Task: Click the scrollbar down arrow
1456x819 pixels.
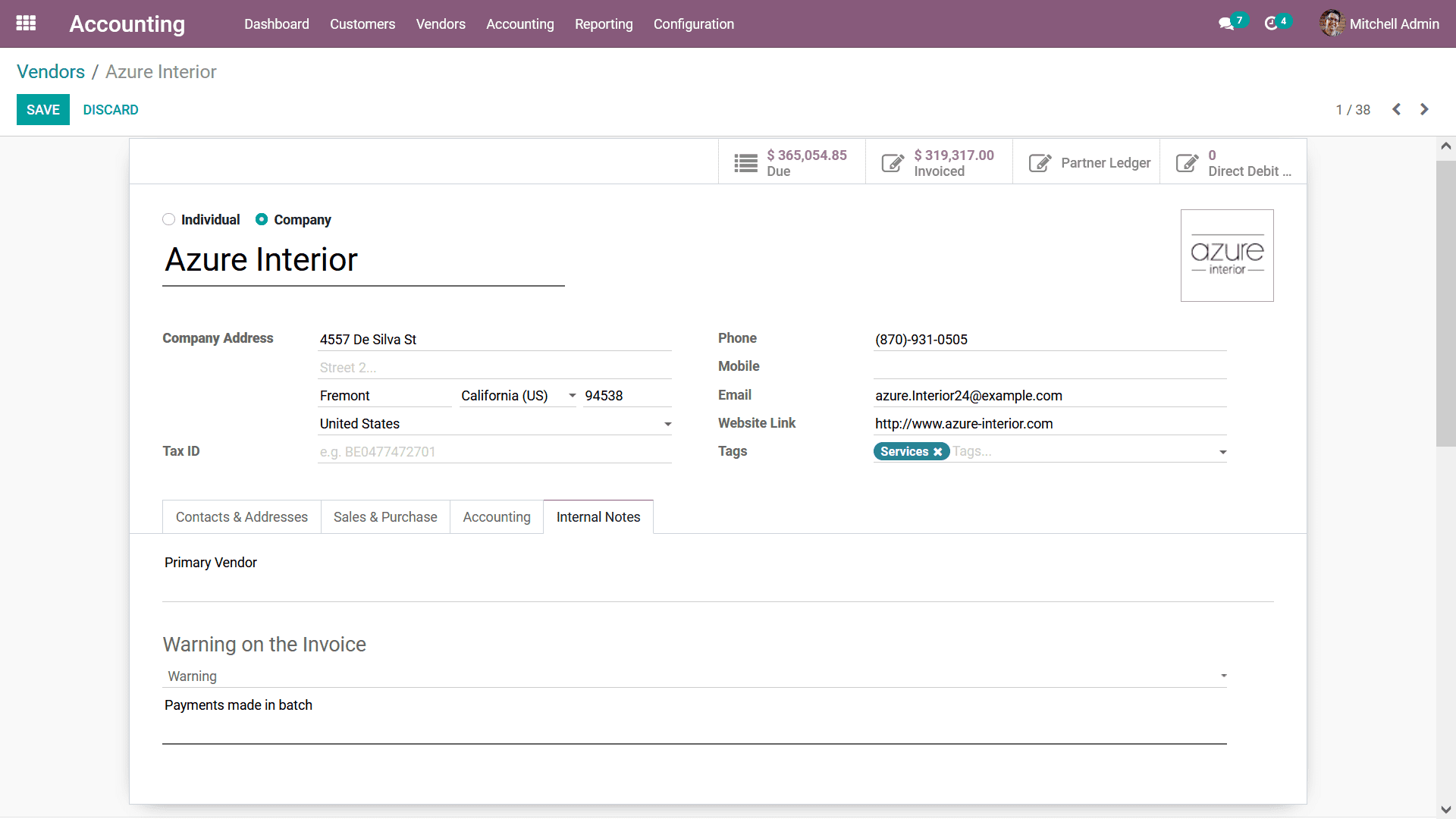Action: coord(1446,809)
